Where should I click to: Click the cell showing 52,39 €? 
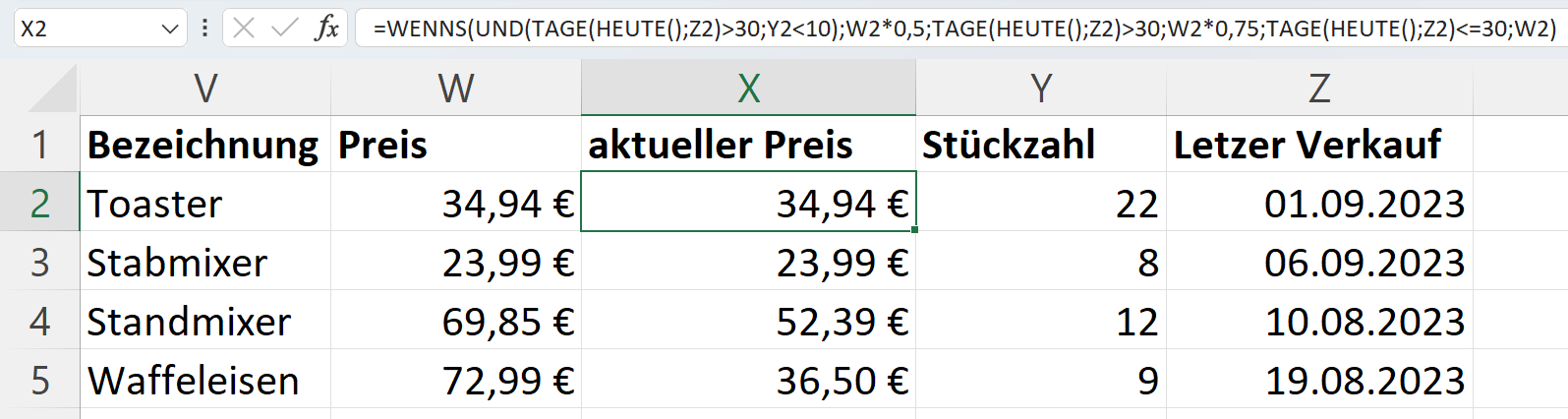click(x=748, y=322)
